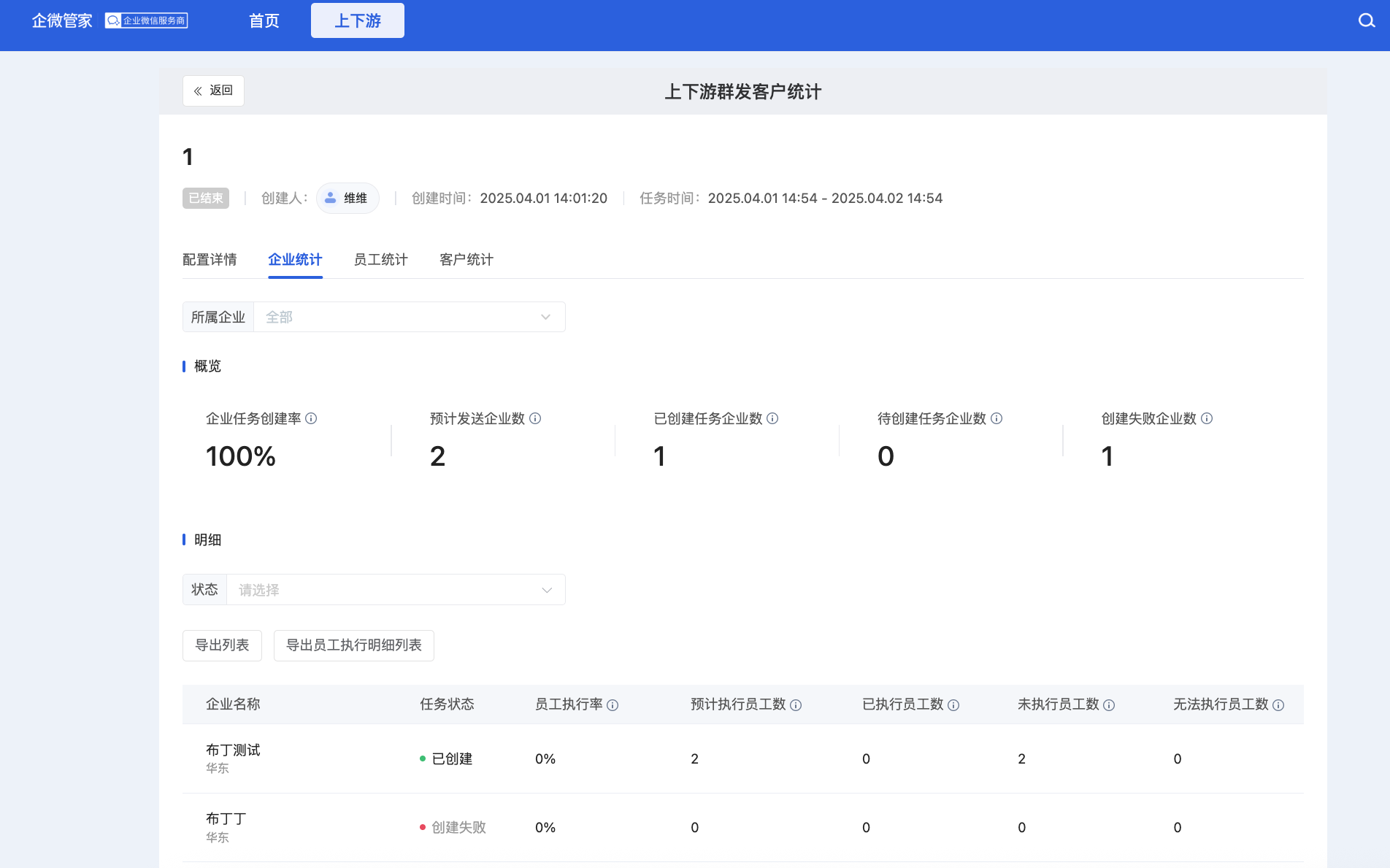Click info icon beside 企业任务创建率
The image size is (1390, 868).
[x=311, y=418]
